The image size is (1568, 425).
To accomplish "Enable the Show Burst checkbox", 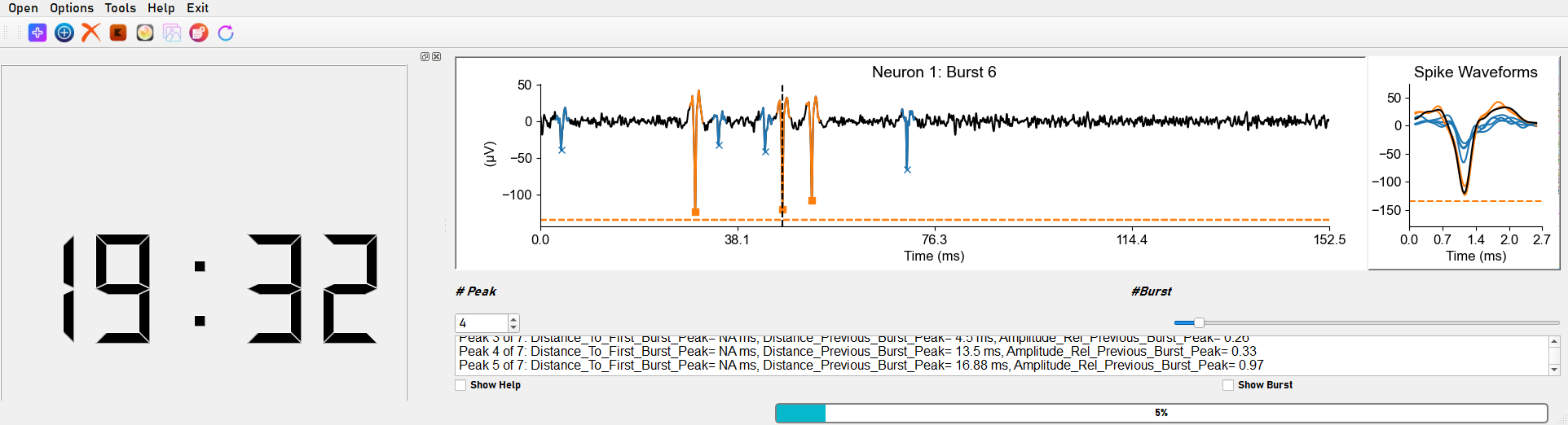I will tap(1228, 385).
